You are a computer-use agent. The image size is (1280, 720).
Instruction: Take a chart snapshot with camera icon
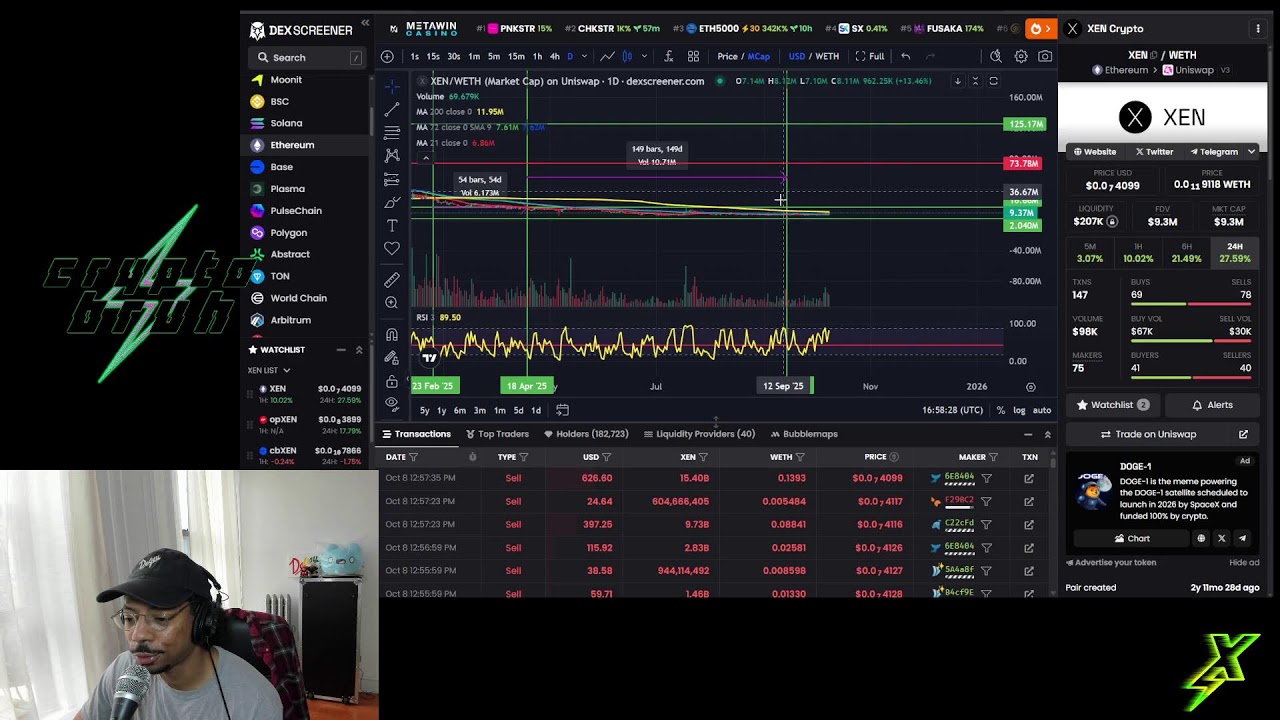click(1045, 56)
